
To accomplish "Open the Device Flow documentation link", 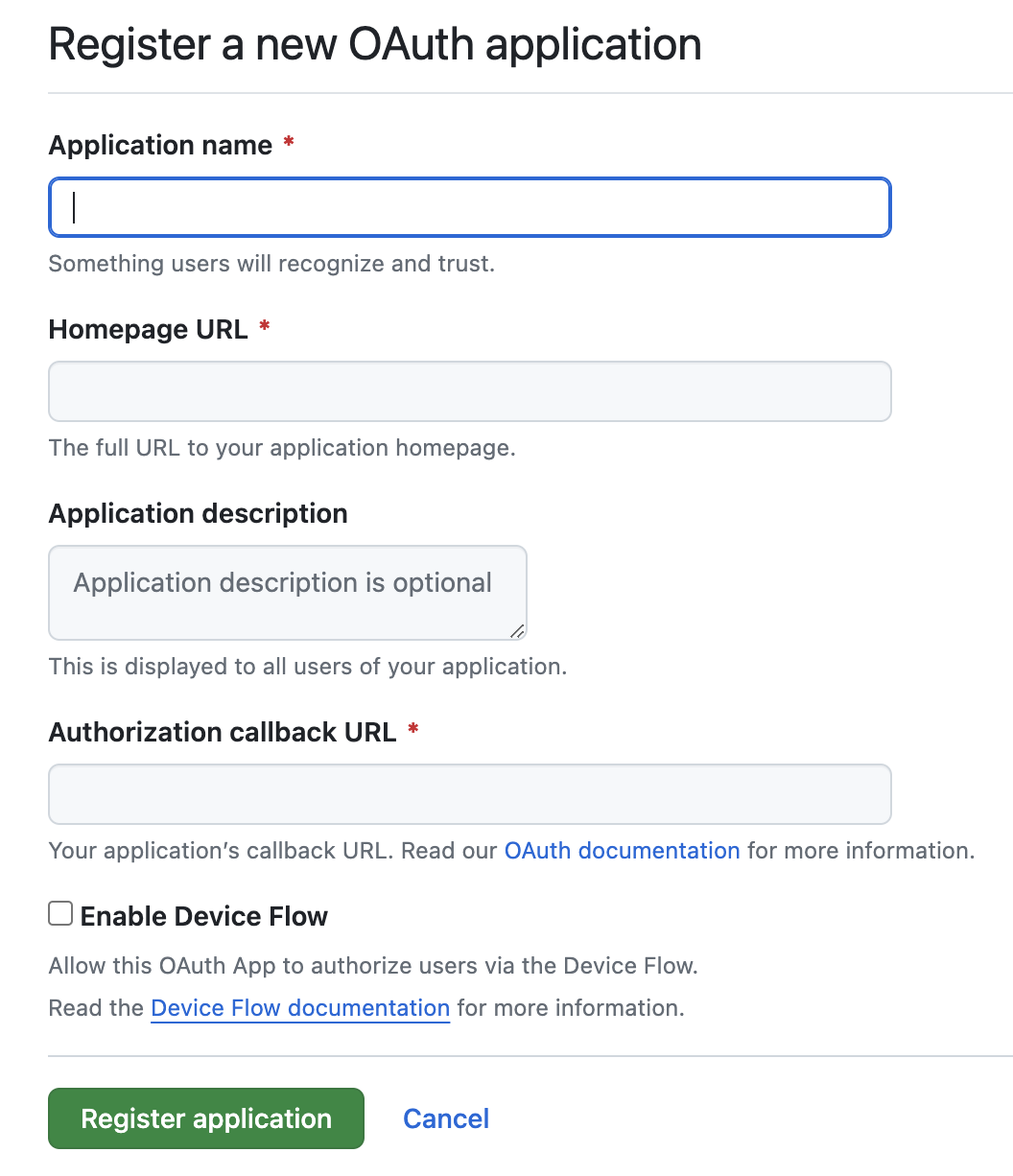I will coord(300,1008).
